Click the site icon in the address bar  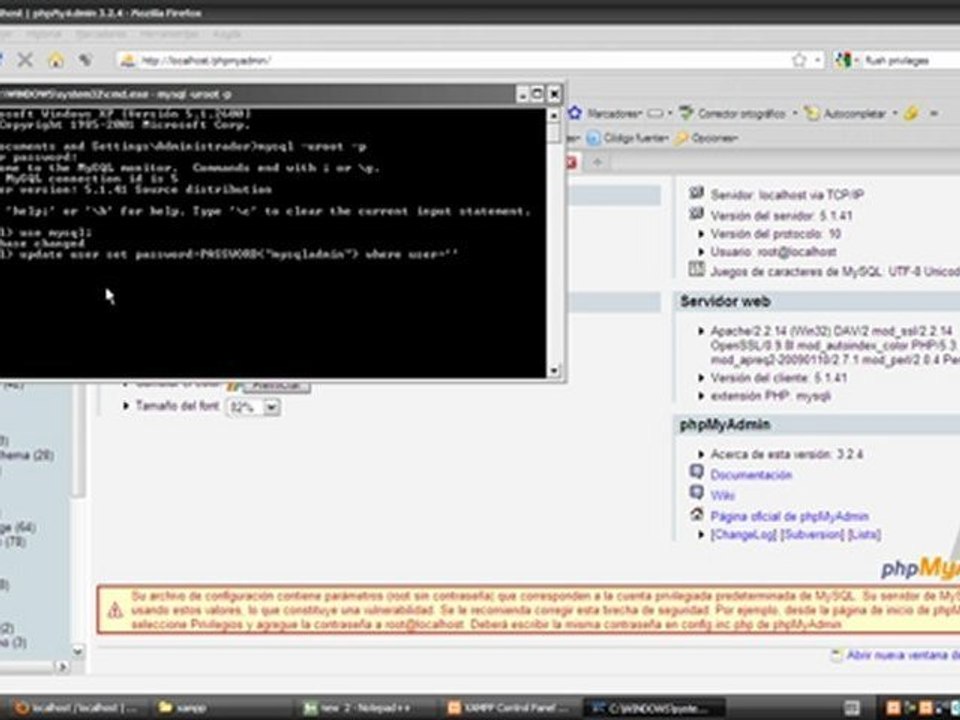click(127, 60)
